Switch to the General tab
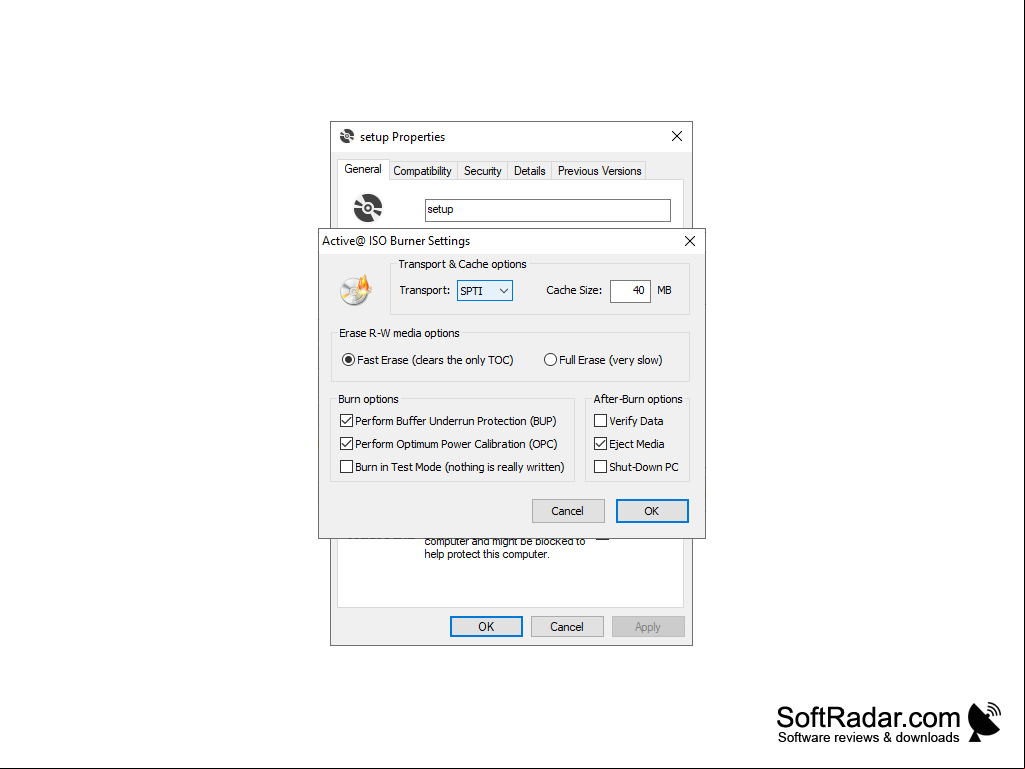Viewport: 1025px width, 769px height. click(363, 169)
